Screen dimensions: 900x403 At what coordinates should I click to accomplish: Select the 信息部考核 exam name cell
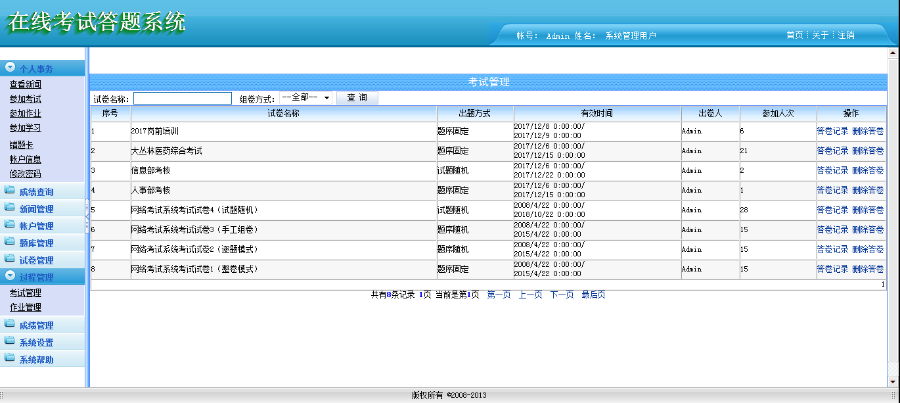tap(284, 170)
